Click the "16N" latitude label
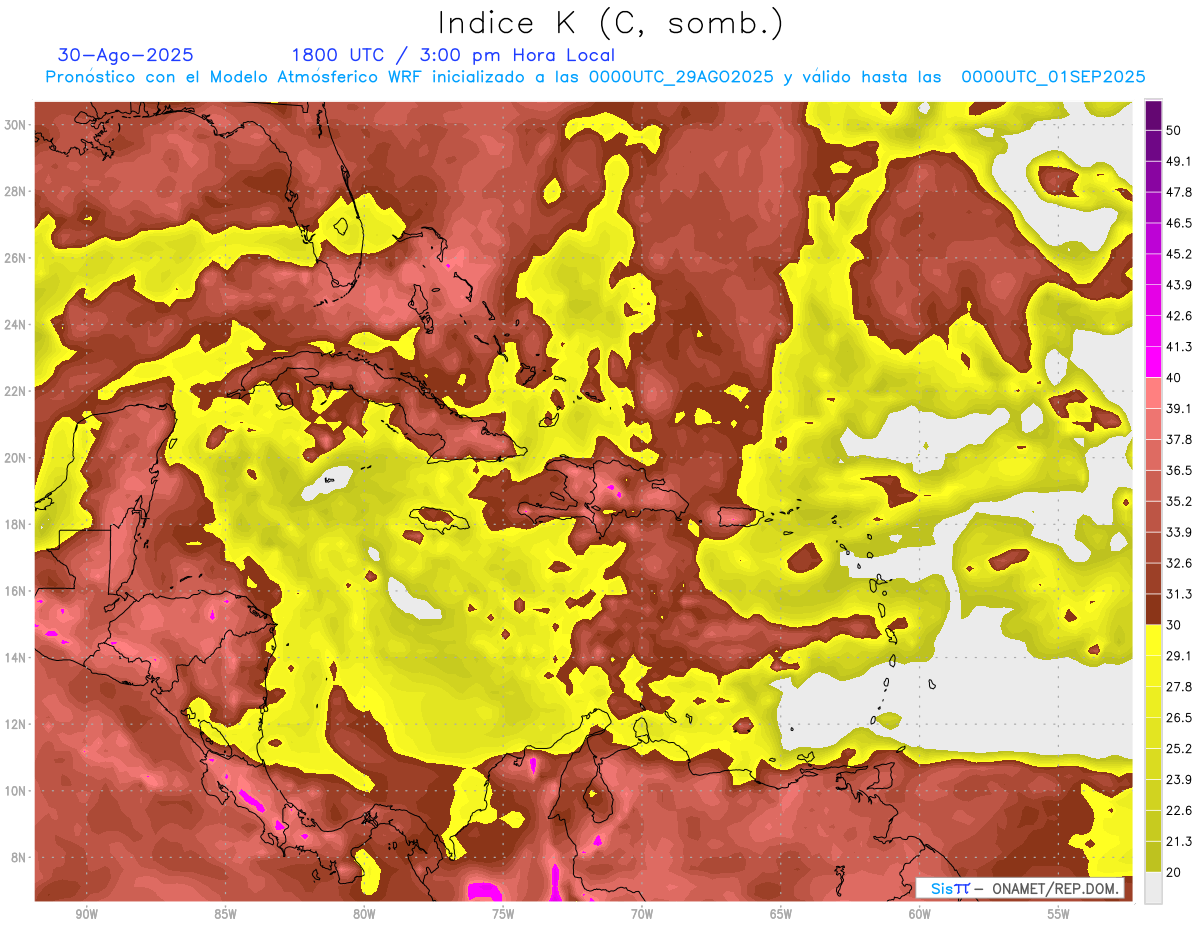 (x=17, y=591)
